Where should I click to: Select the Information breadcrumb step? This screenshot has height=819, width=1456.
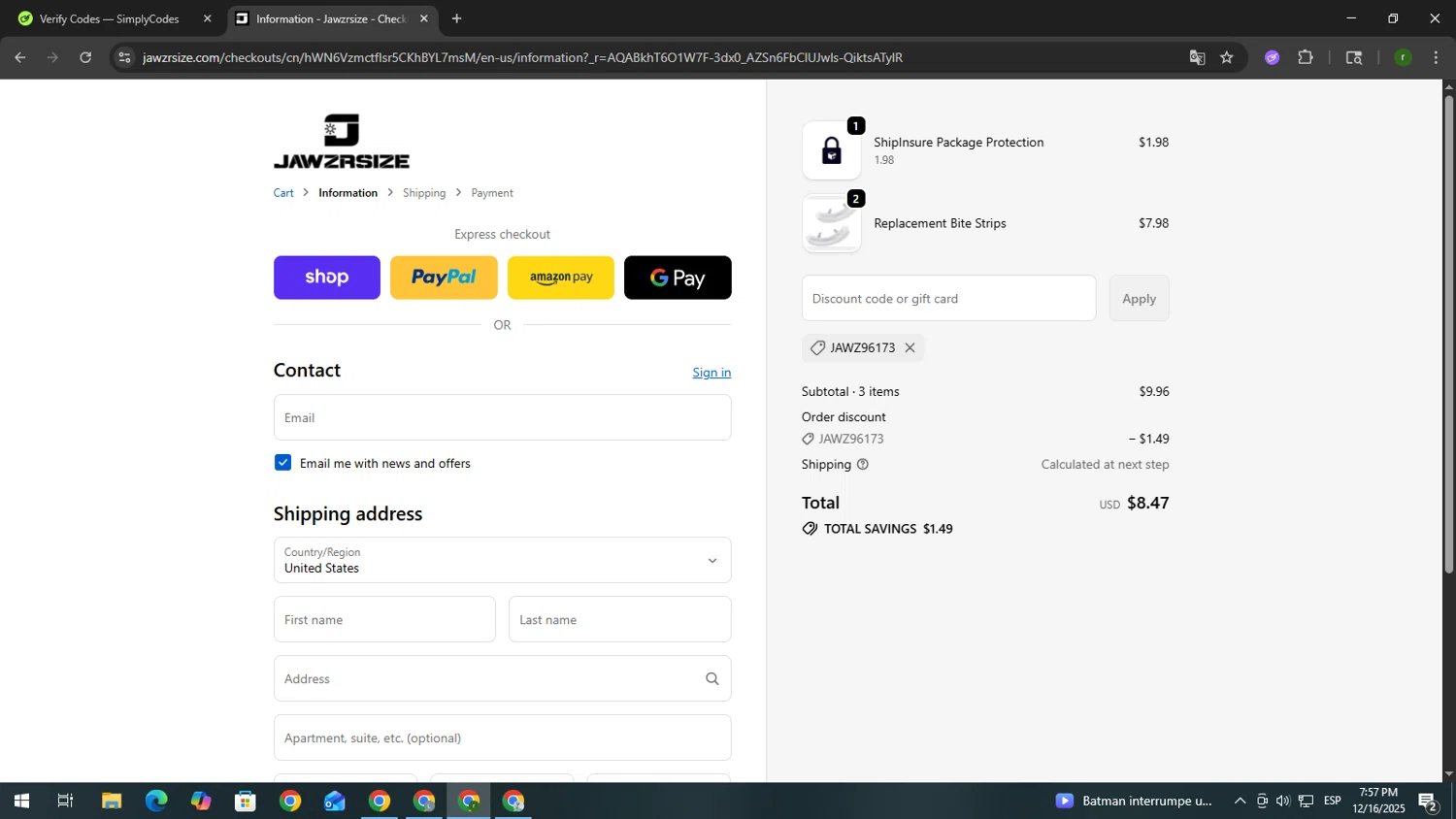tap(347, 193)
